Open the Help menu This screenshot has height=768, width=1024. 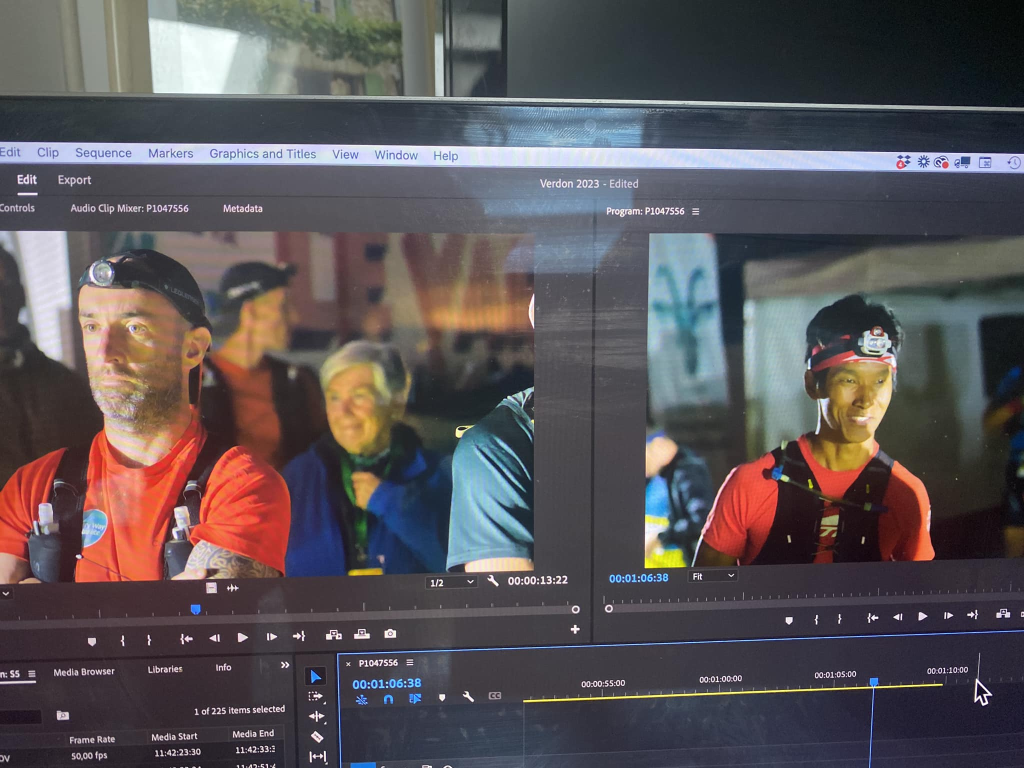coord(445,156)
